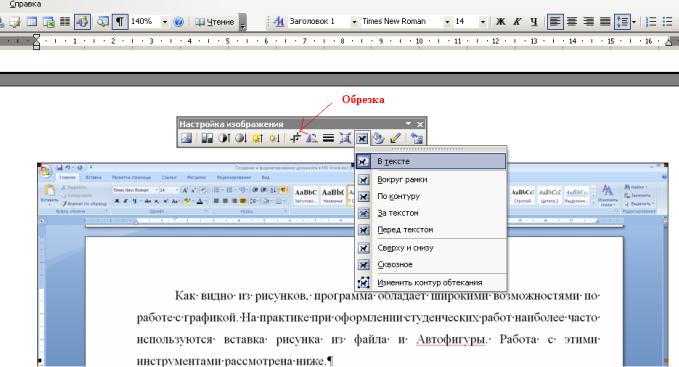The image size is (679, 367).
Task: Select the crop (Обрезка) tool
Action: (295, 138)
